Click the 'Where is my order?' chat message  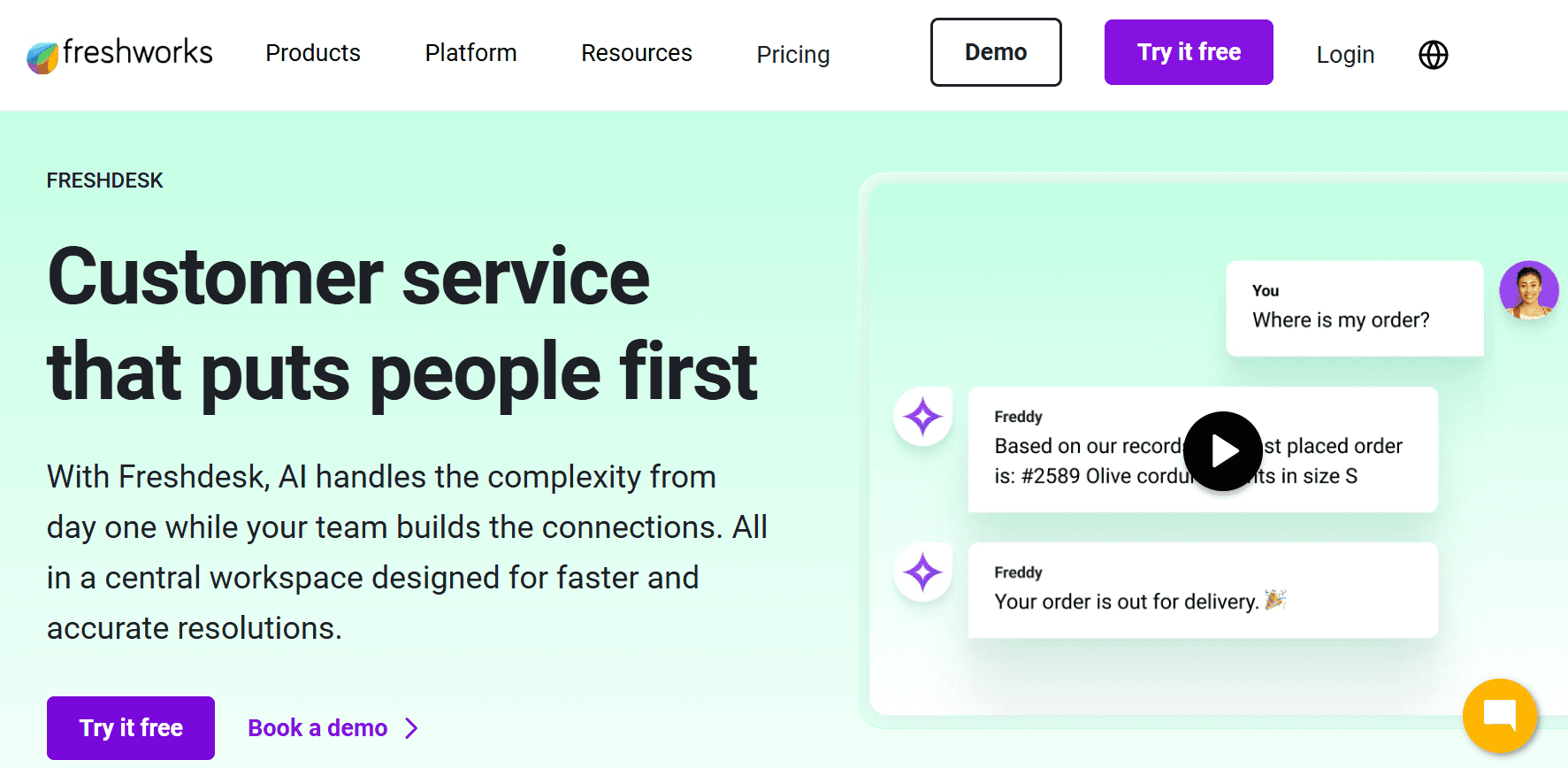1355,309
